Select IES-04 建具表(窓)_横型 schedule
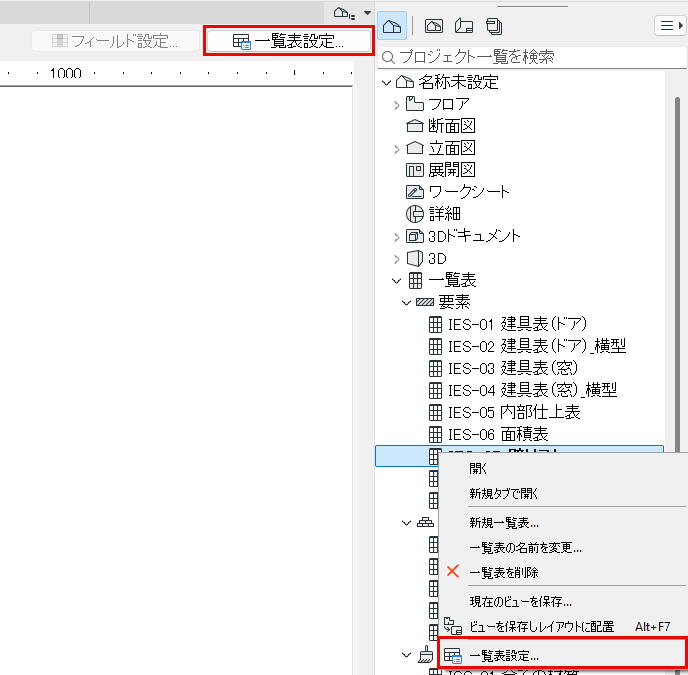Viewport: 688px width, 675px height. pos(532,390)
